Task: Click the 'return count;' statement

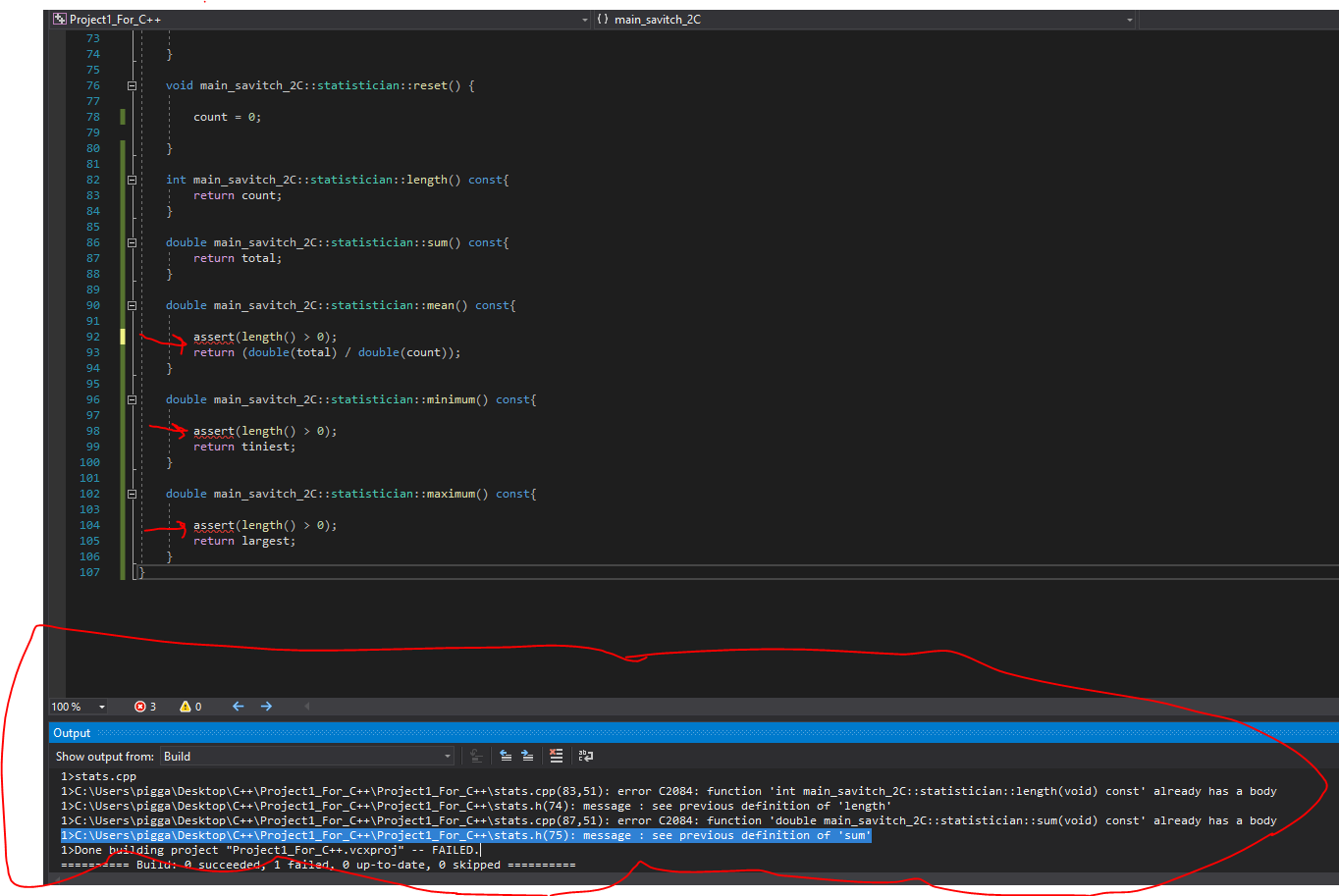Action: tap(238, 195)
